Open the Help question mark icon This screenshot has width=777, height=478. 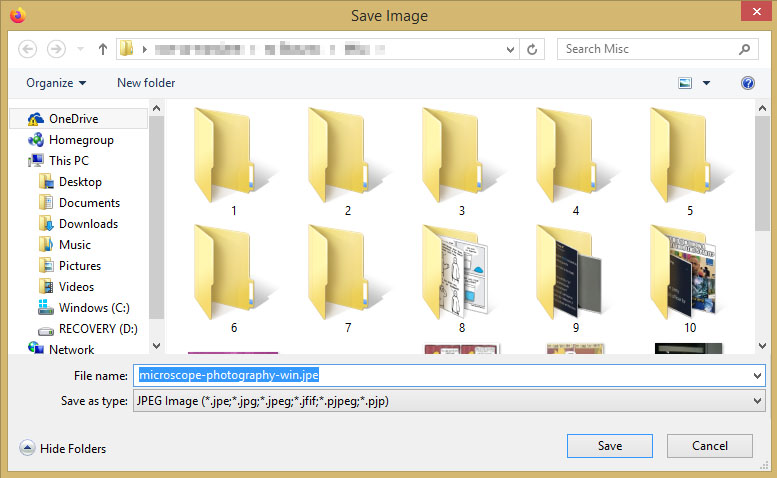point(747,83)
